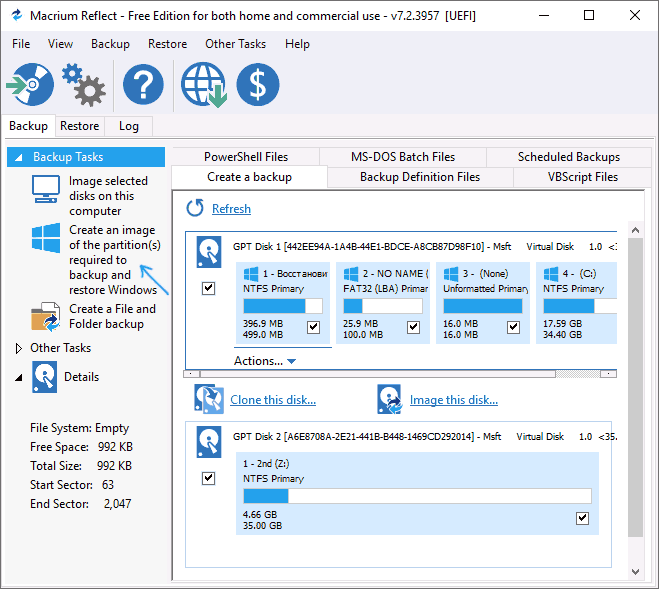Uncheck partition 1 NTFS 499.0 MB checkbox
This screenshot has height=589, width=659.
click(x=314, y=327)
